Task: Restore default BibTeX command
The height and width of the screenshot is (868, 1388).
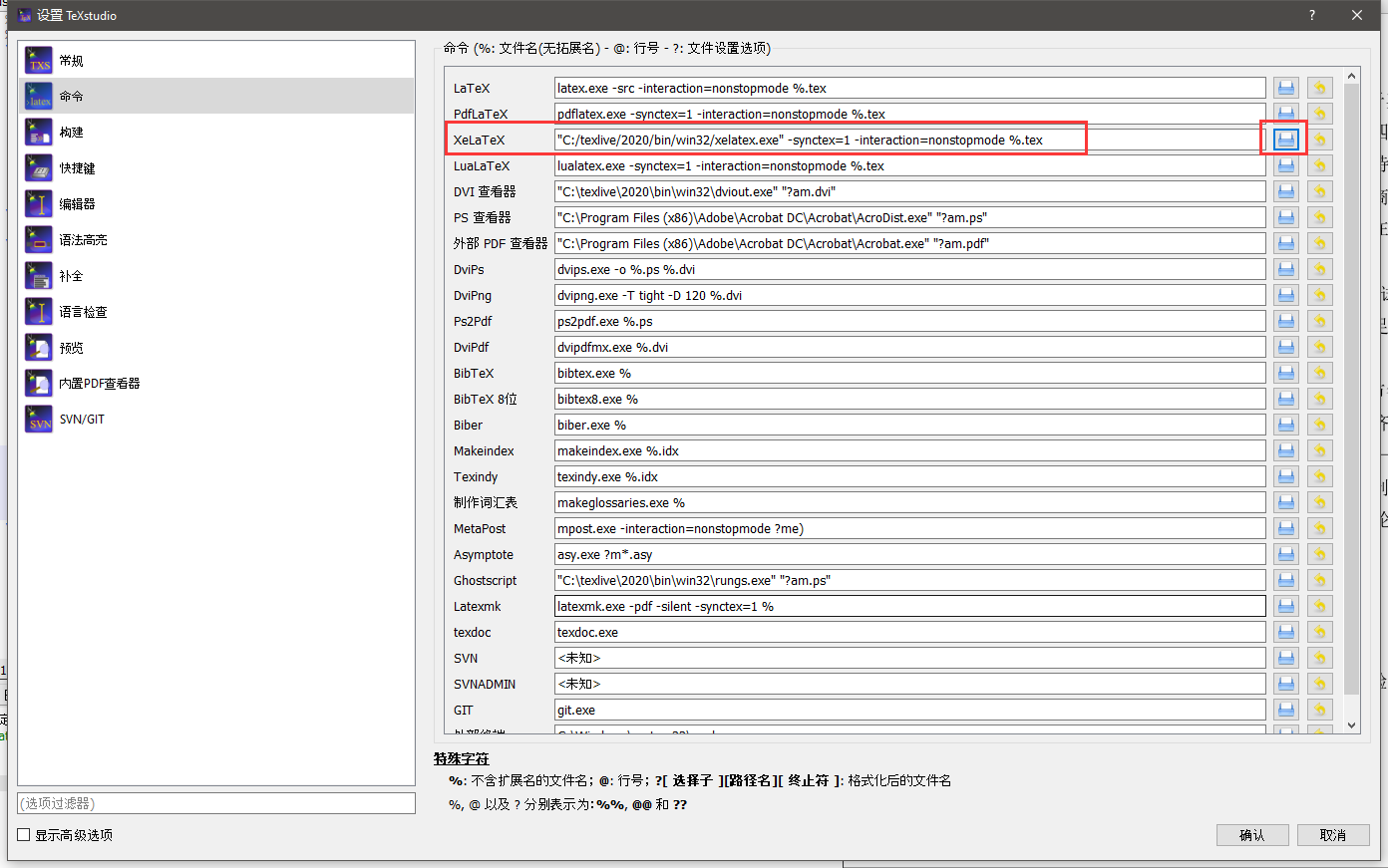Action: pyautogui.click(x=1319, y=372)
